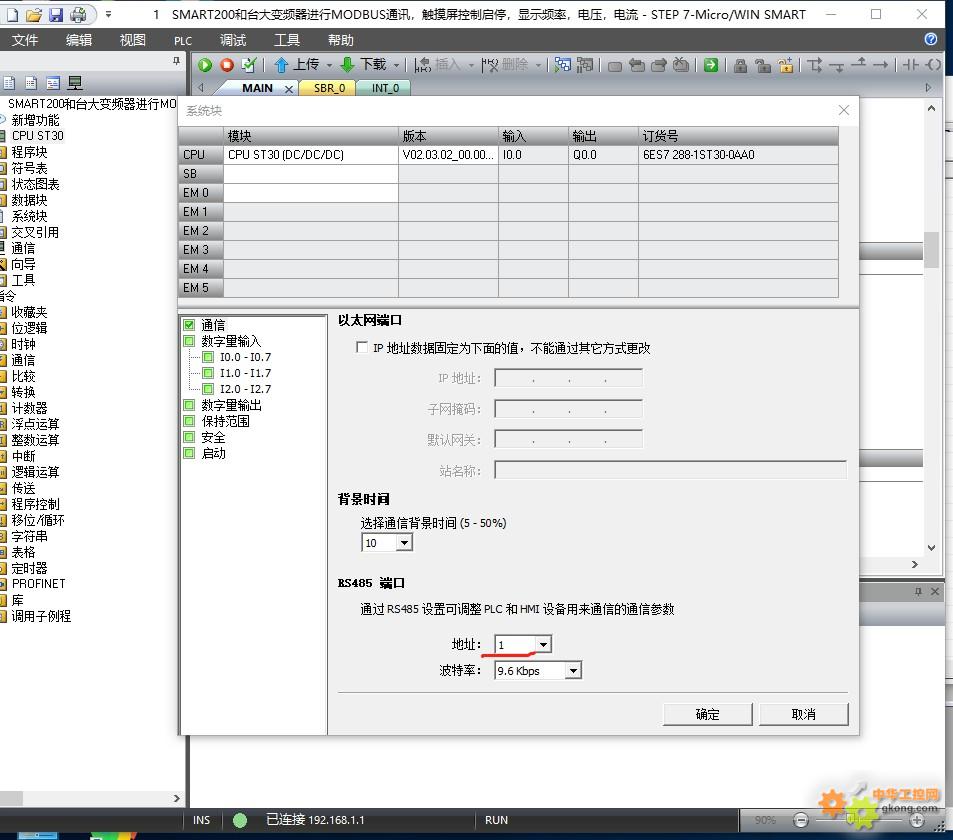Screen dimensions: 953x840
Task: Toggle the 数字量输入 checkbox
Action: 189,341
